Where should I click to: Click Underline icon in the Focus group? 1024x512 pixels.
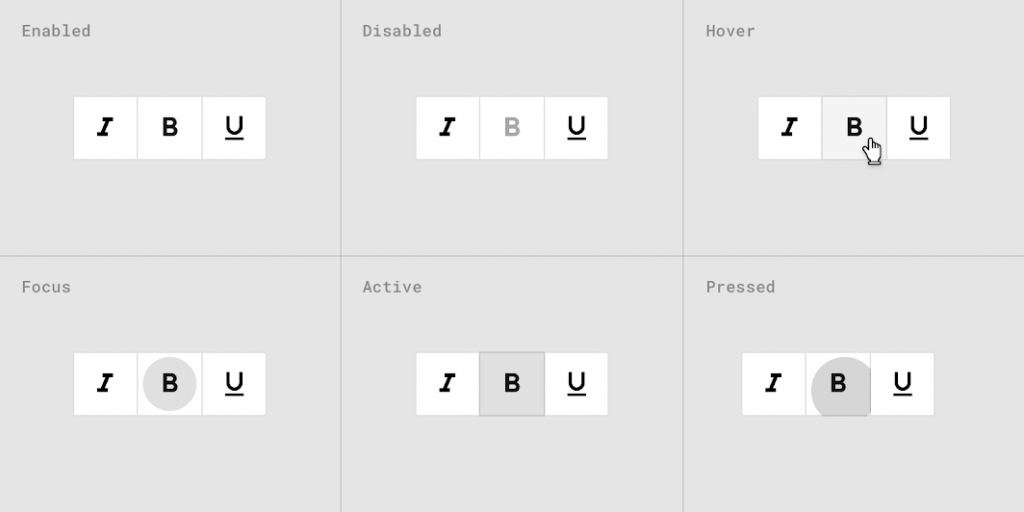[234, 383]
